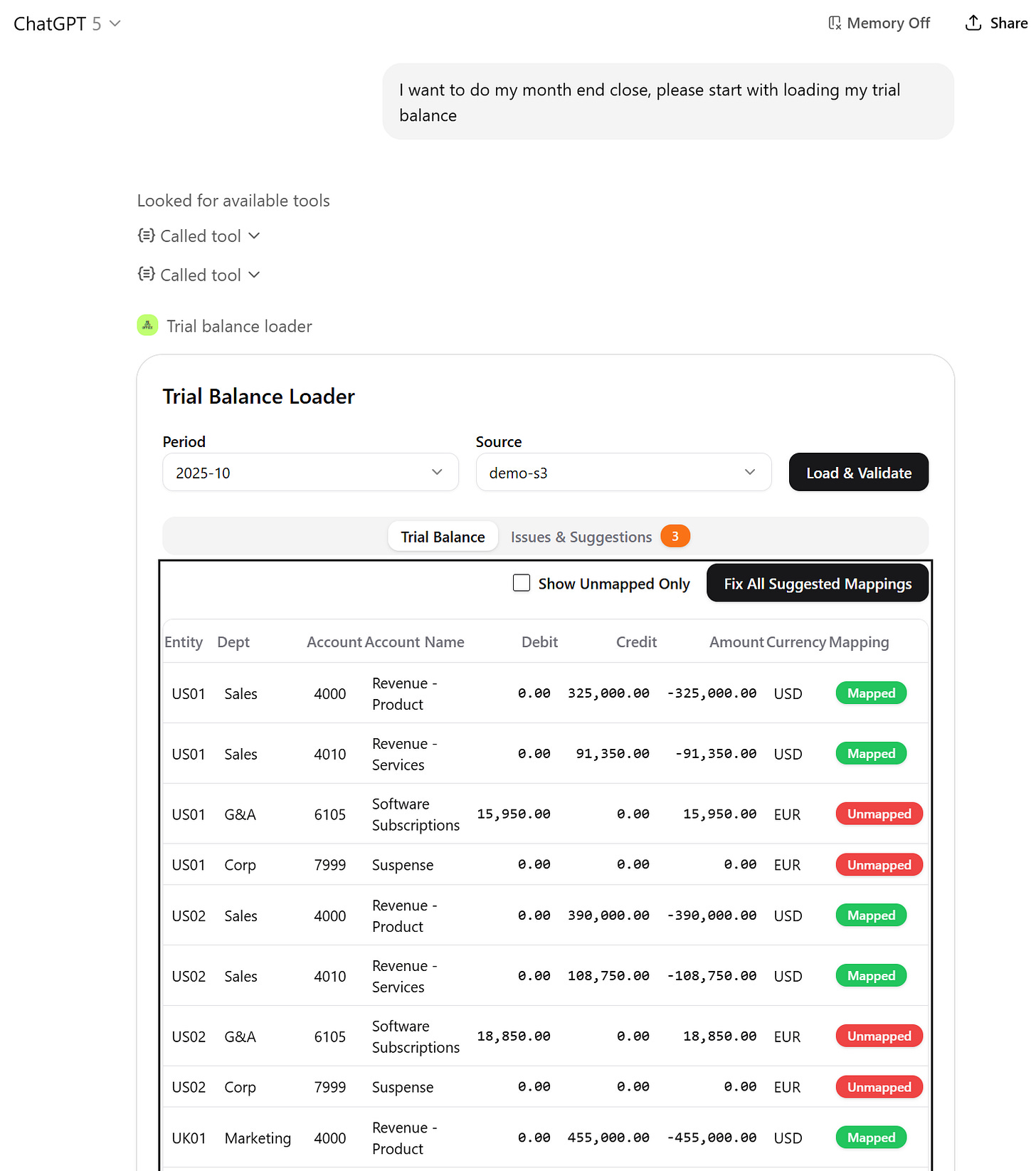Click the Mapped badge for US01 Revenue - Services
Screen dimensions: 1036x1171
tap(871, 753)
